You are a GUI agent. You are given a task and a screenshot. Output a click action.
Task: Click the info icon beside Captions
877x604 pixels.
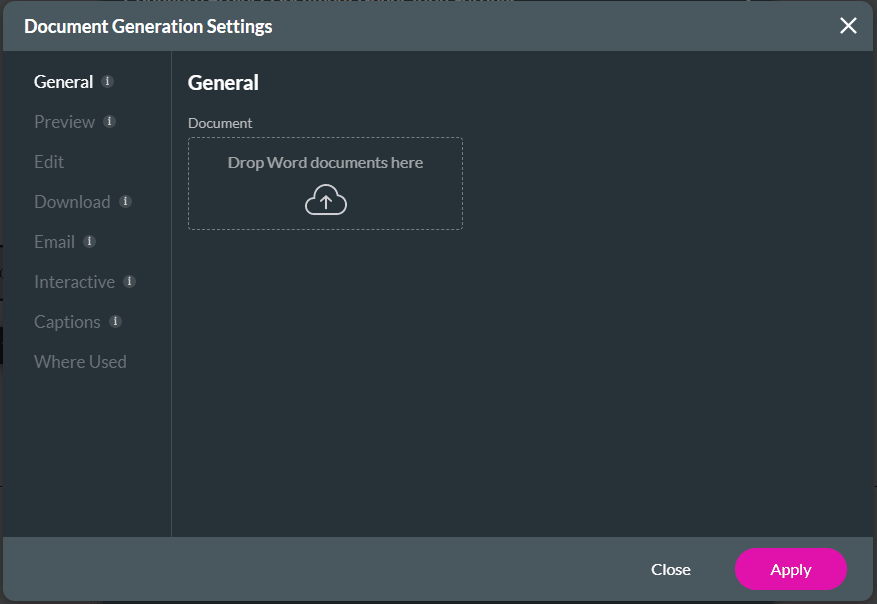coord(115,322)
